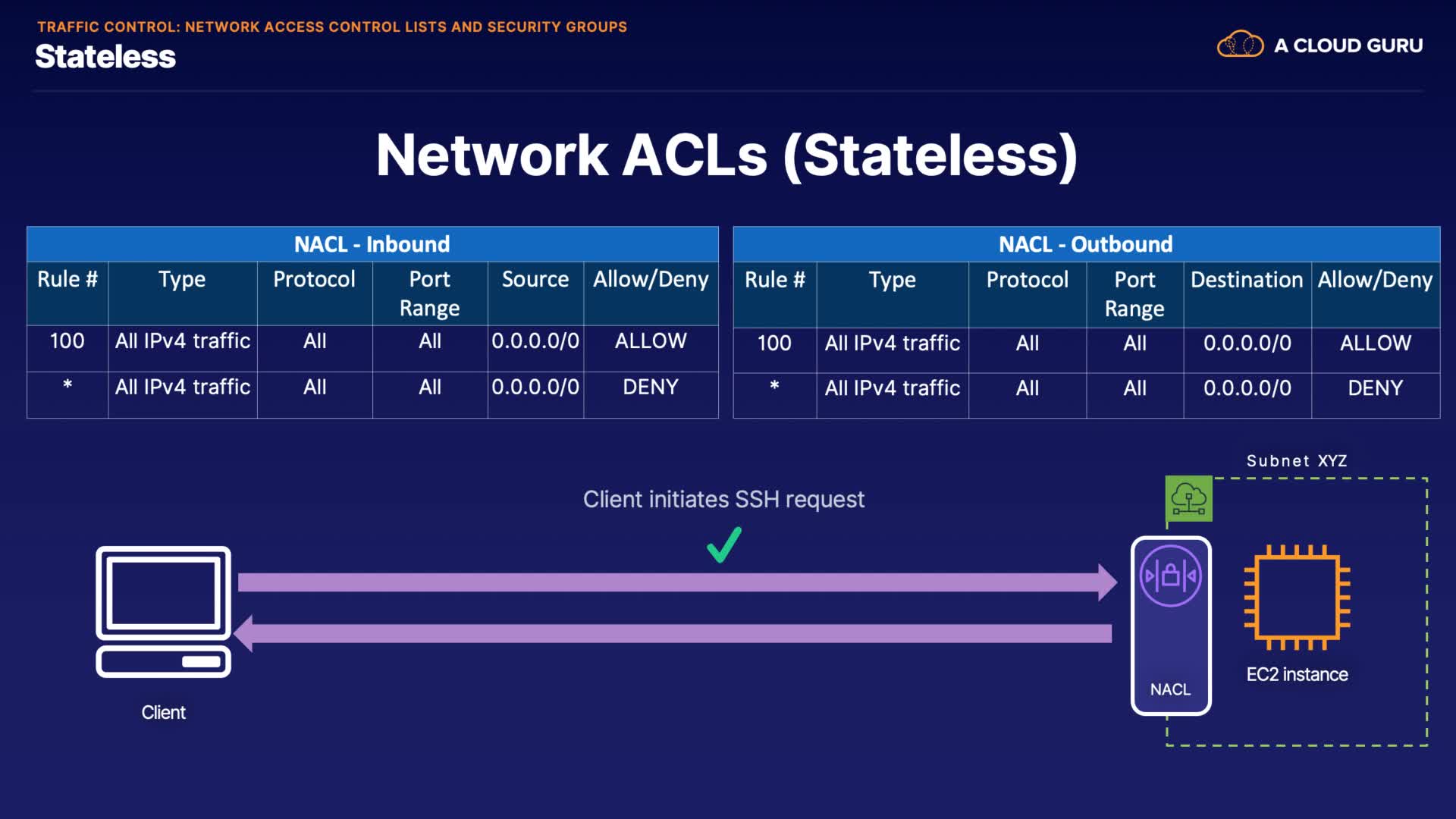Click the green subnet cloud icon

(x=1188, y=499)
